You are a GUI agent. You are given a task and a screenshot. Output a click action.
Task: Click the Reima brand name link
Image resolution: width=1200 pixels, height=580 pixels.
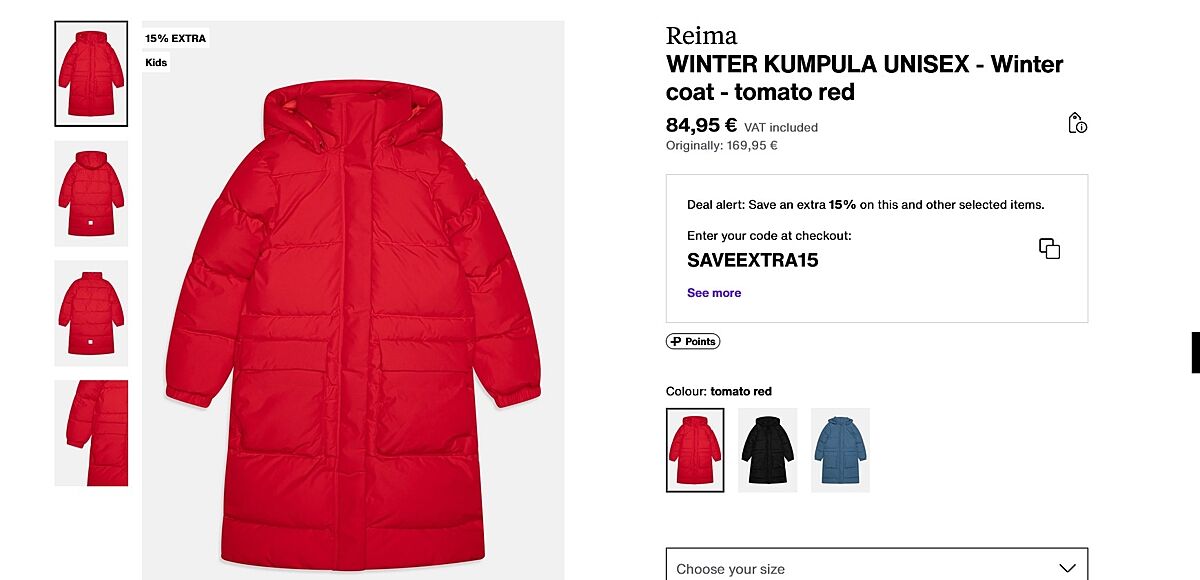click(x=701, y=37)
